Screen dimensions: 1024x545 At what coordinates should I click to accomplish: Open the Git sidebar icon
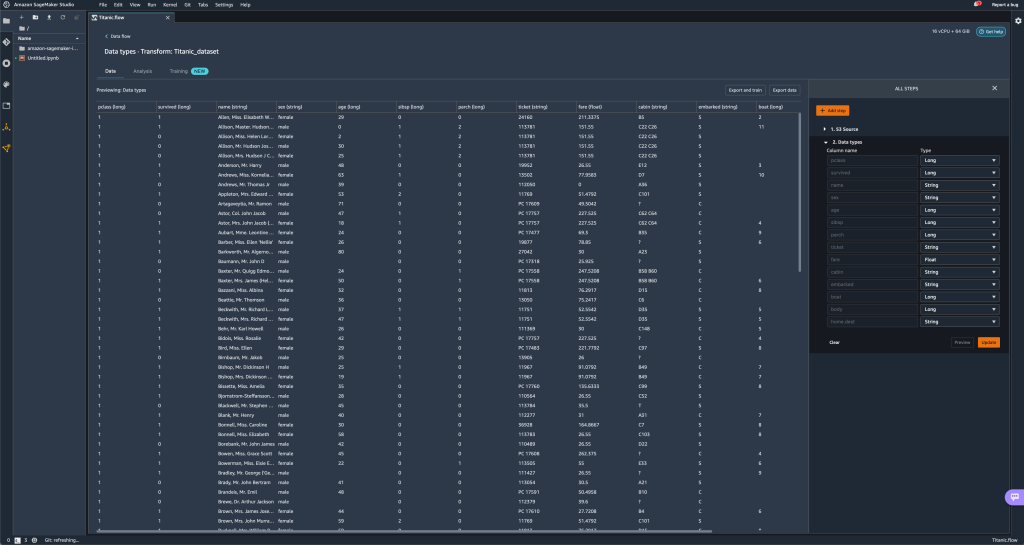[7, 42]
